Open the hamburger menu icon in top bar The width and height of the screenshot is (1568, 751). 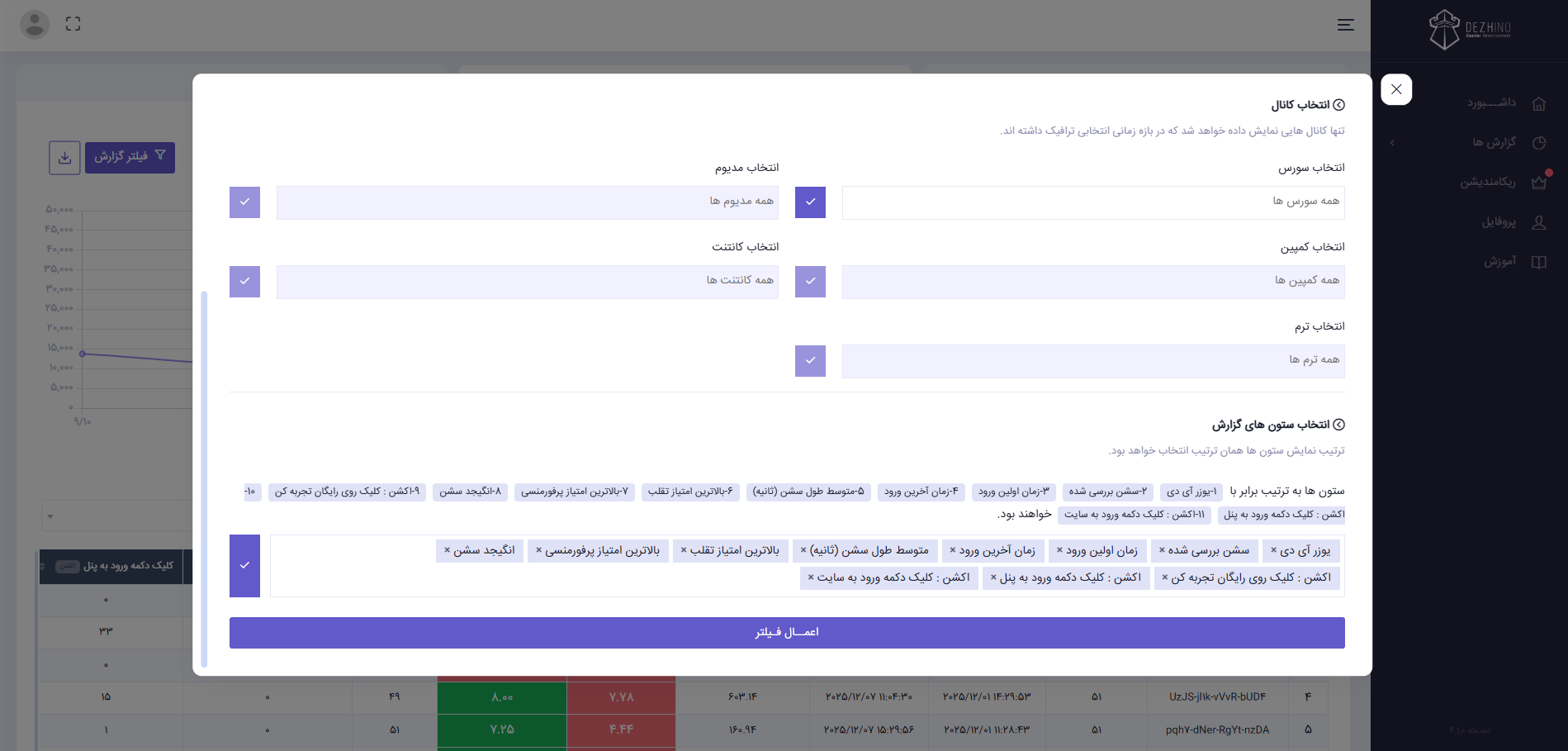click(1346, 25)
